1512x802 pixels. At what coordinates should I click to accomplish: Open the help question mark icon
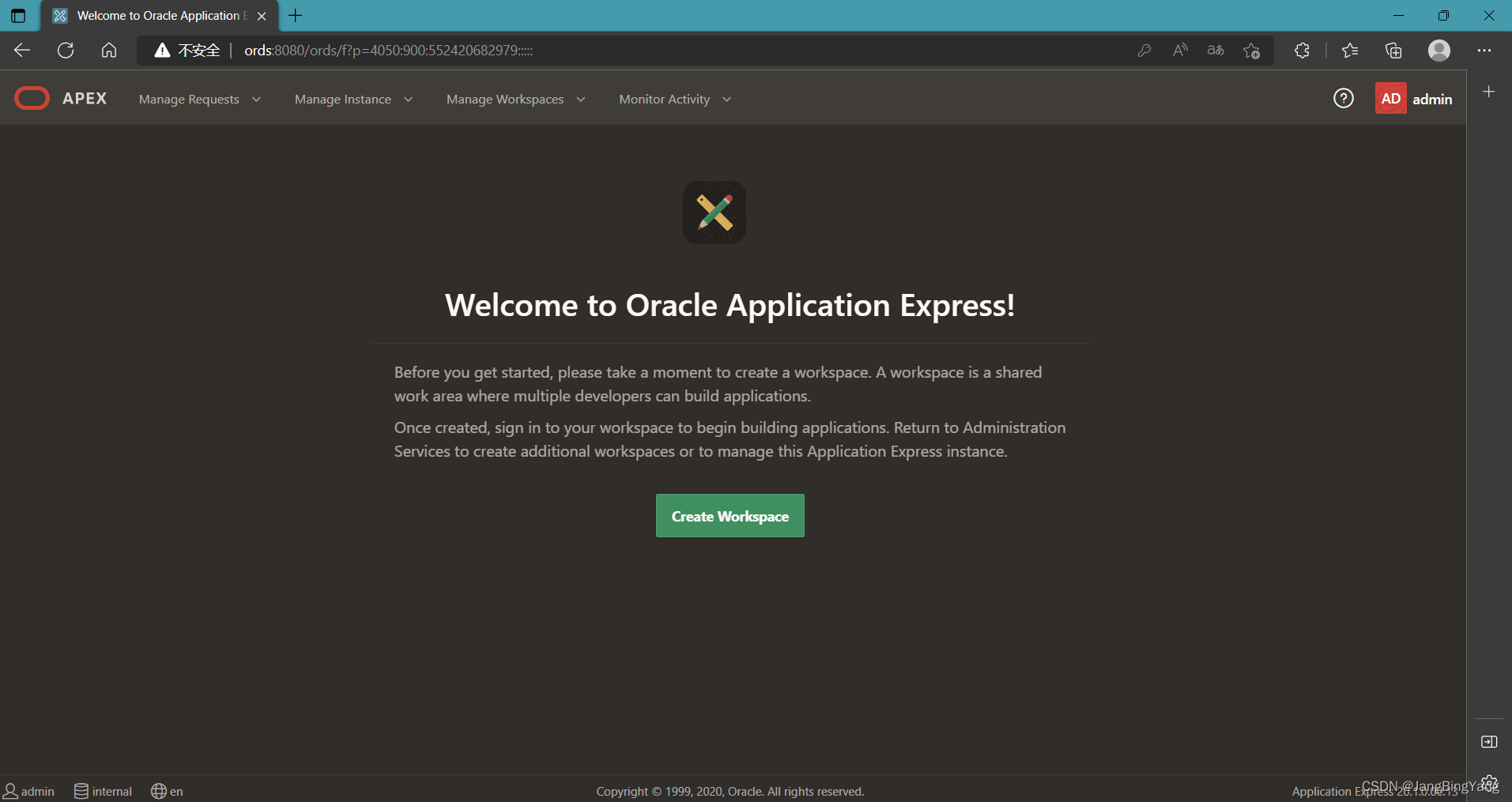(x=1344, y=98)
